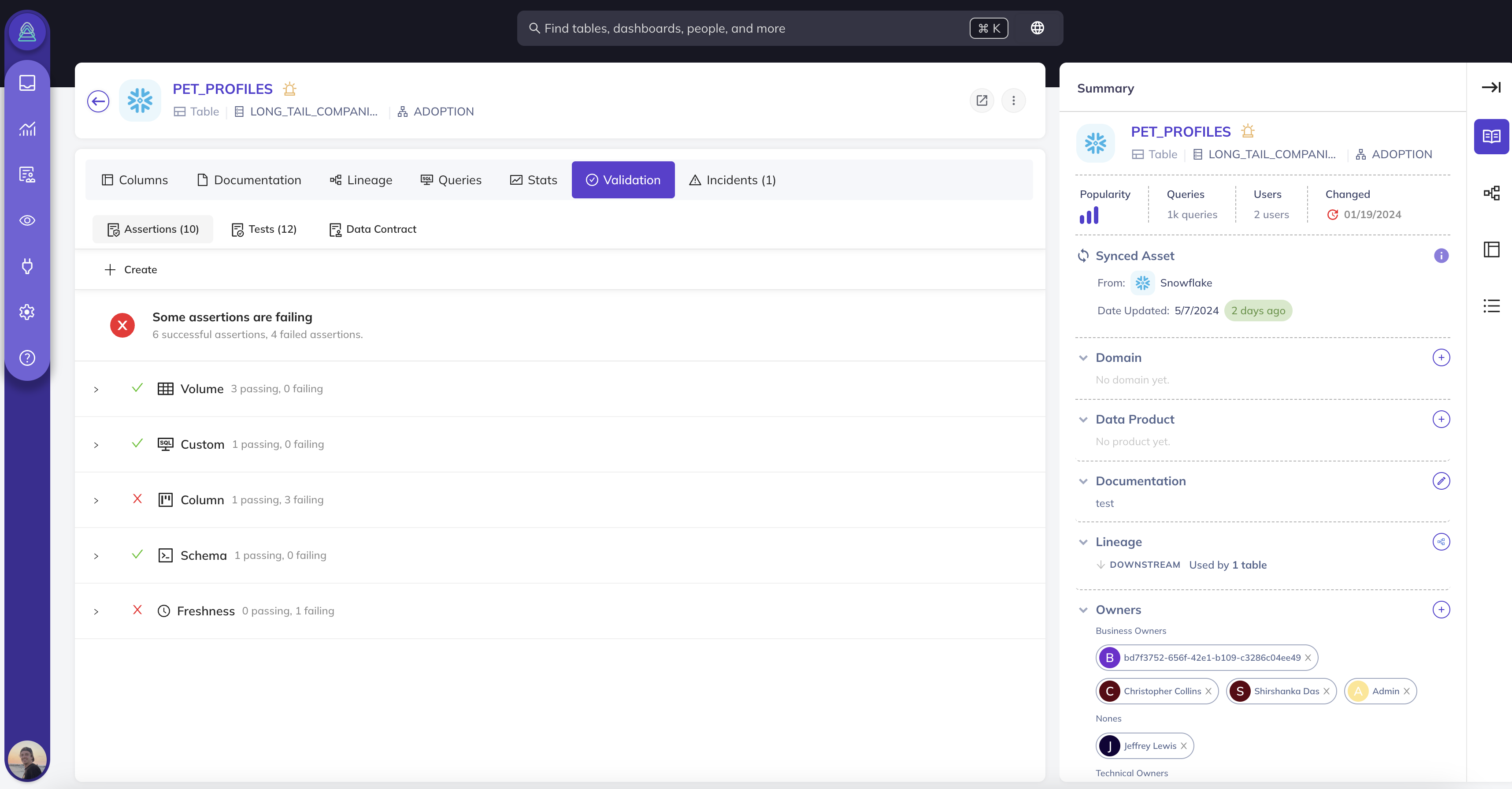This screenshot has width=1512, height=789.
Task: Open the eye observability icon in sidebar
Action: 27,220
